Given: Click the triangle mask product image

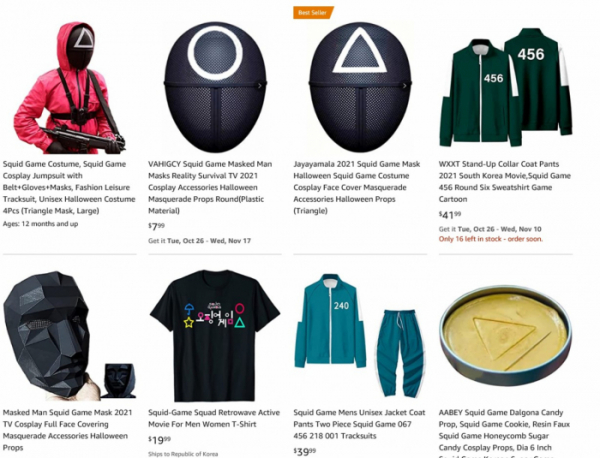Looking at the screenshot, I should point(360,87).
